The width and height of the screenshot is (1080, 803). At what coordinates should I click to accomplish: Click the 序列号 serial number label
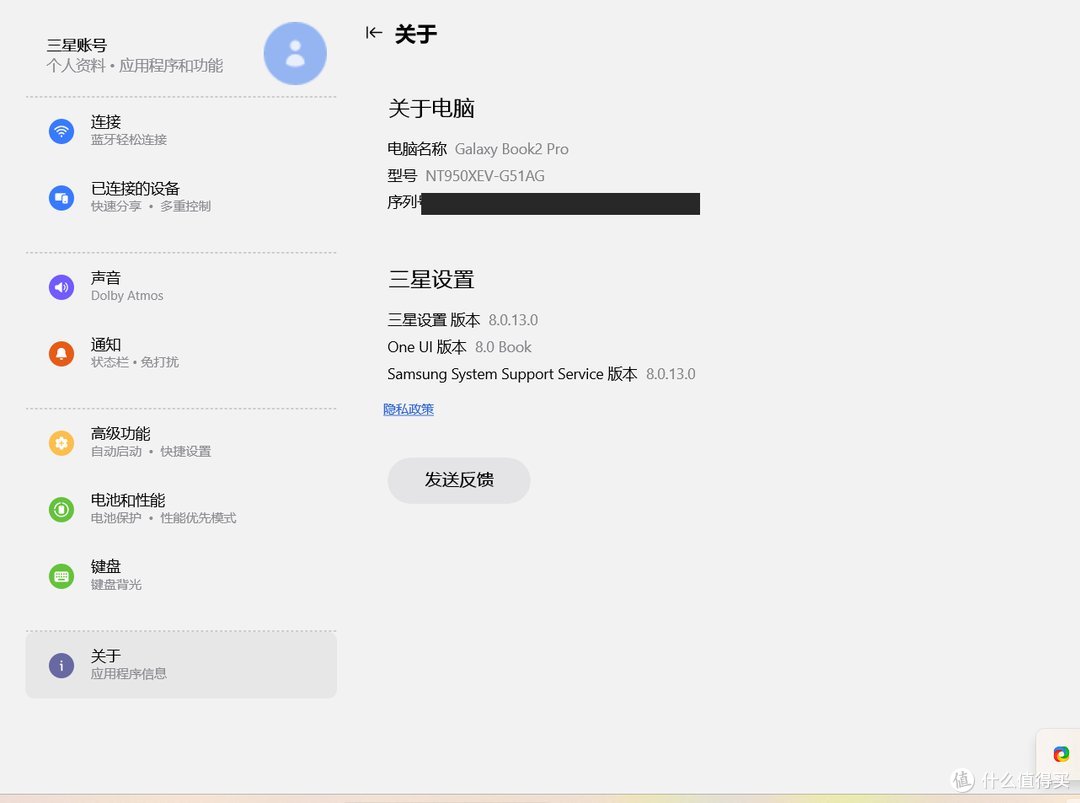click(404, 202)
